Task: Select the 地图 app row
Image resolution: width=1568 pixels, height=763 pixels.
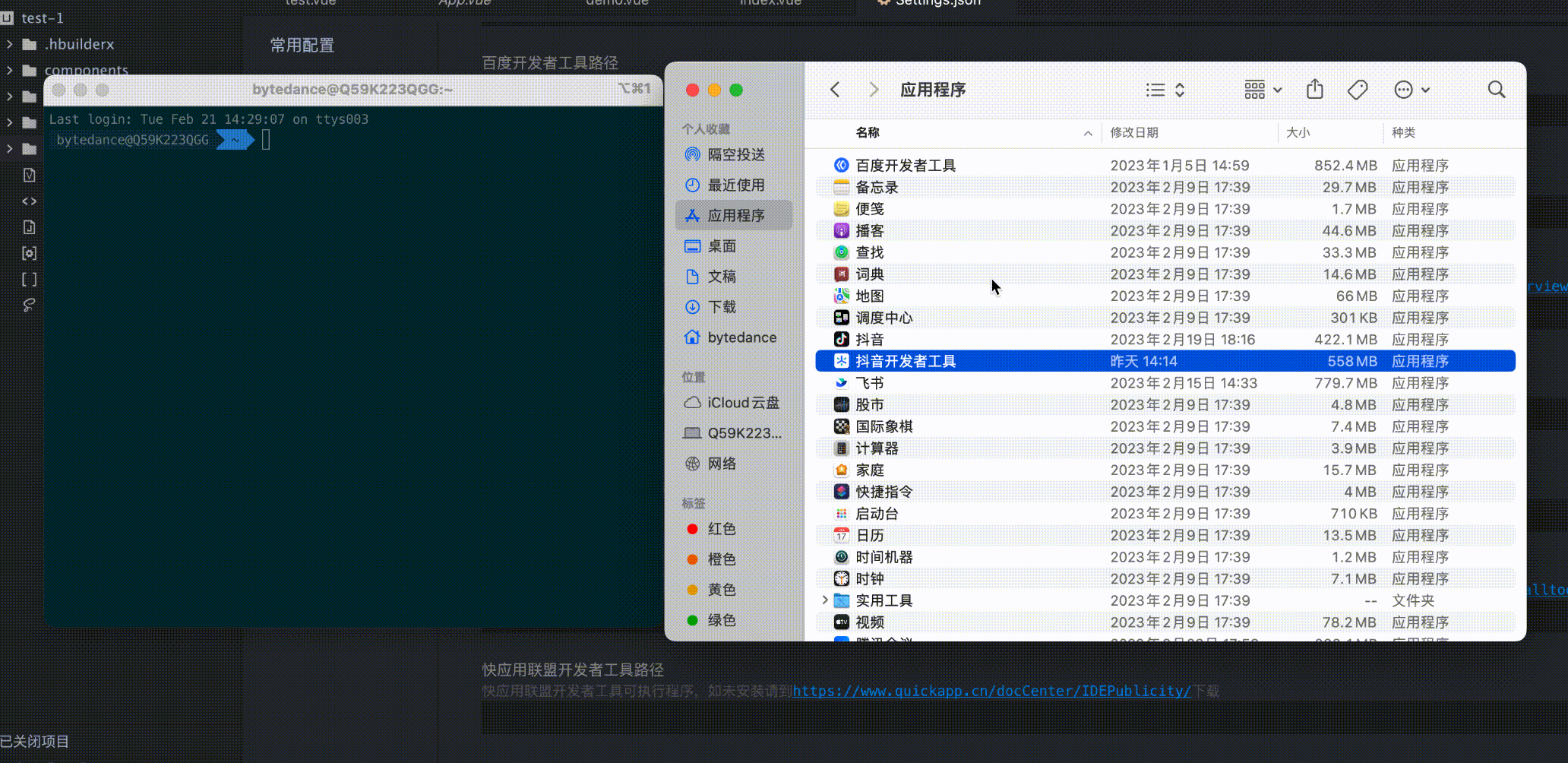Action: (1165, 296)
